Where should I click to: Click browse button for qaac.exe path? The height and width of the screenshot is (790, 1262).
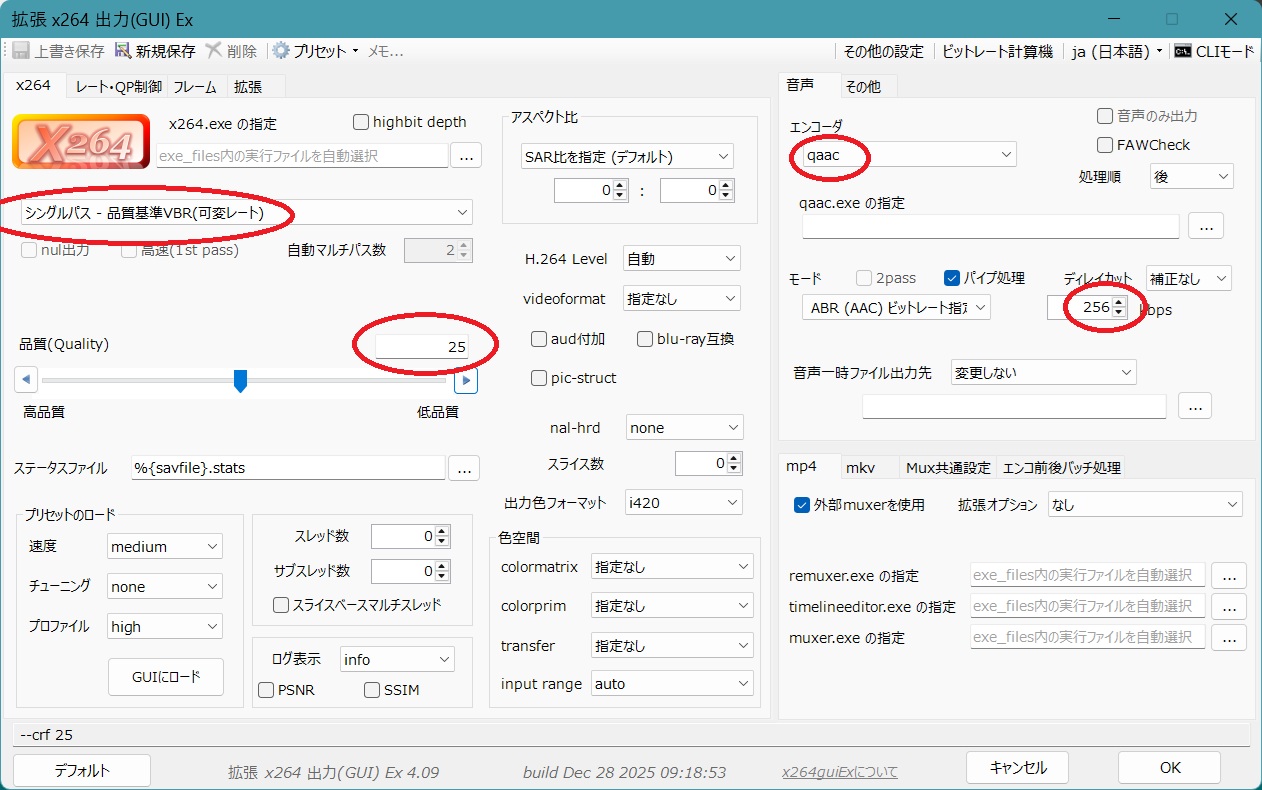1205,226
